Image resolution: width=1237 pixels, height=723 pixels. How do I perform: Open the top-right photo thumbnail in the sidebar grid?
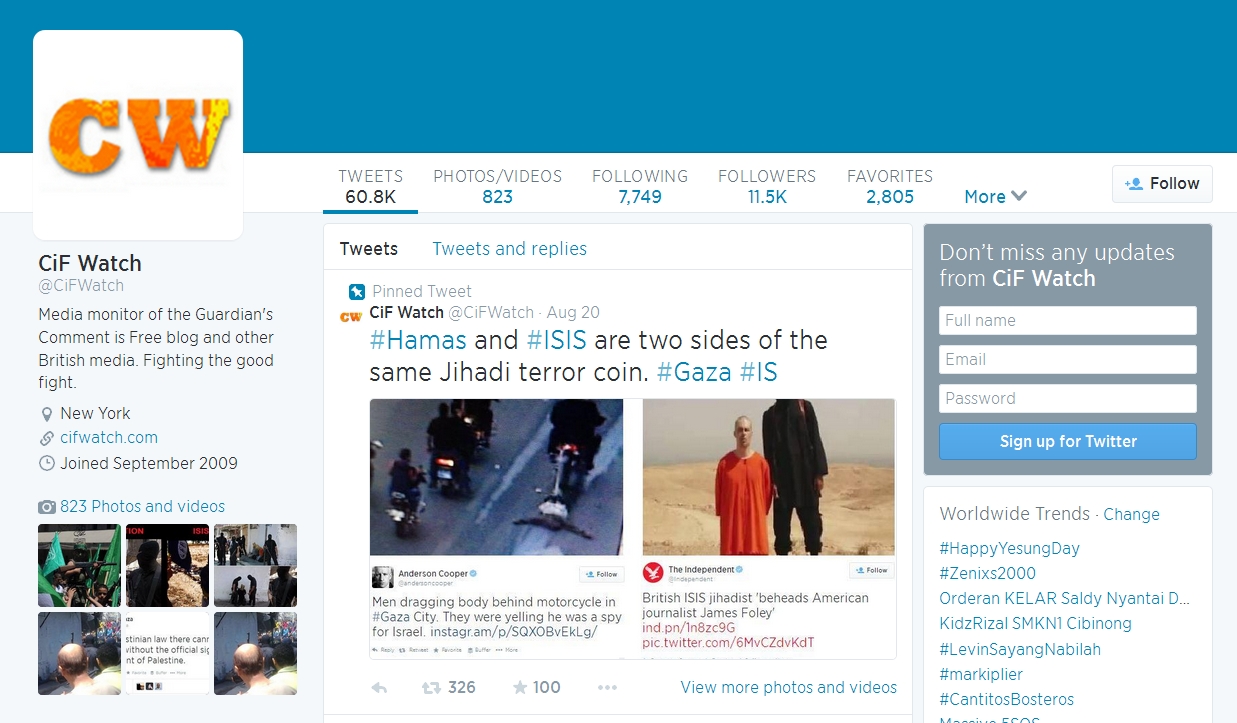pyautogui.click(x=255, y=565)
